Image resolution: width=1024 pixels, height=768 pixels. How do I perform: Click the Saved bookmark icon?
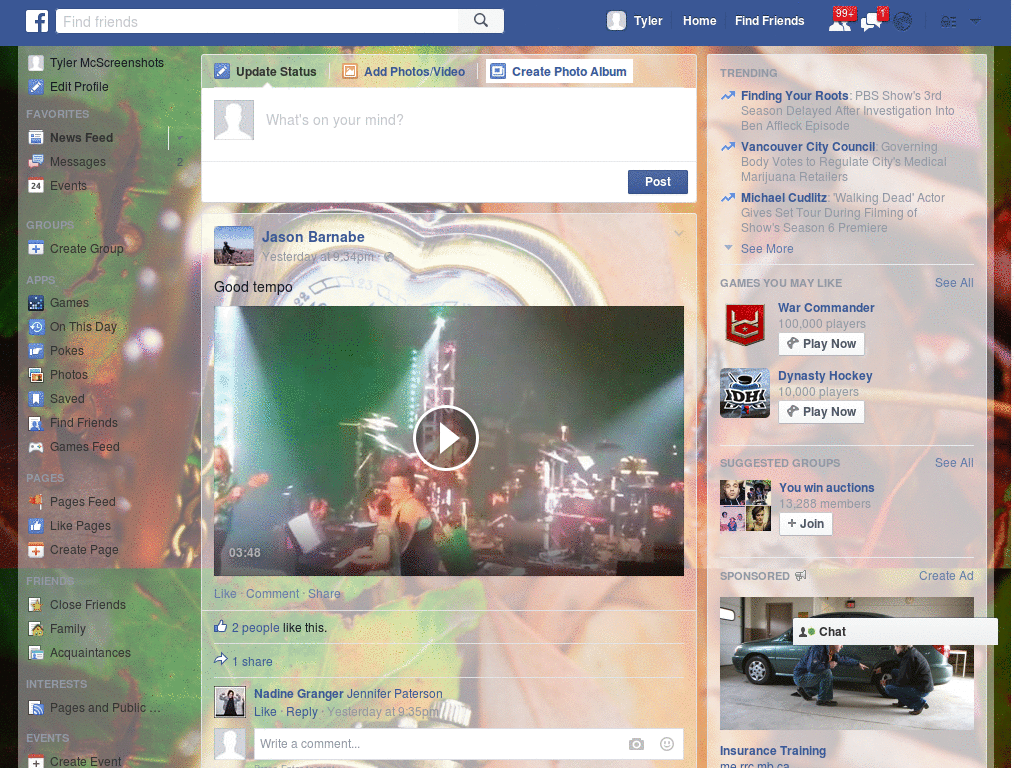(36, 398)
